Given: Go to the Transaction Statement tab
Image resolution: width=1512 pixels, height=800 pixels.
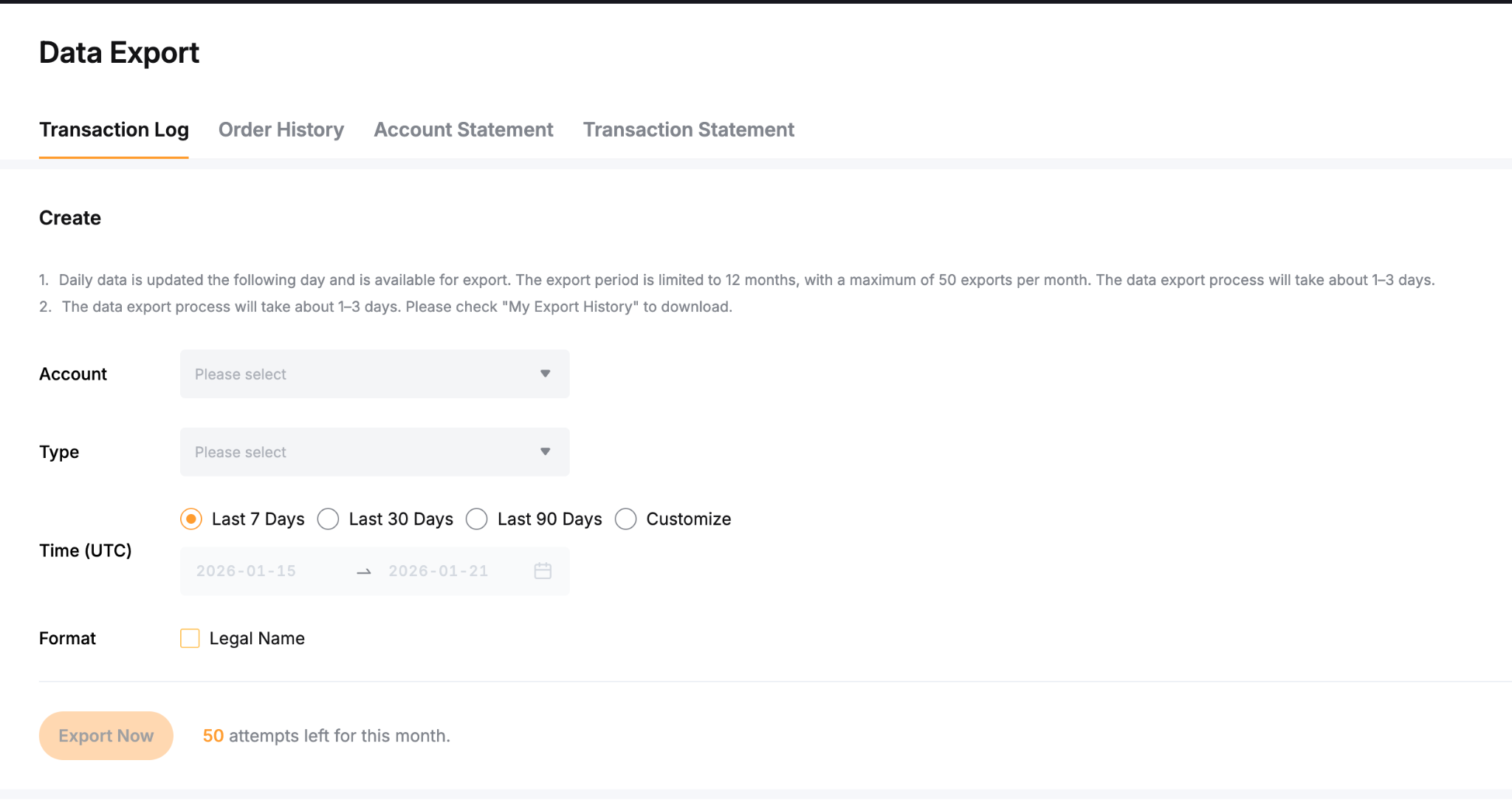Looking at the screenshot, I should pos(688,130).
